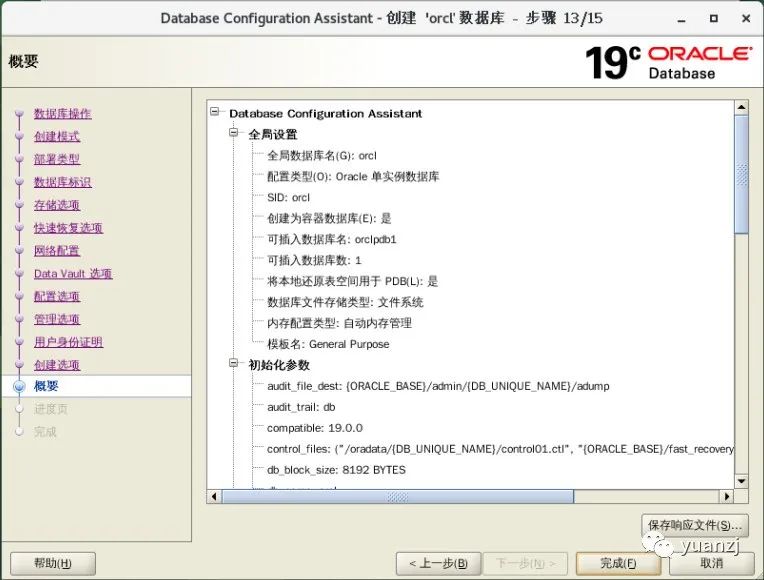Go to the 创建模式 step
The width and height of the screenshot is (764, 580).
coord(57,136)
